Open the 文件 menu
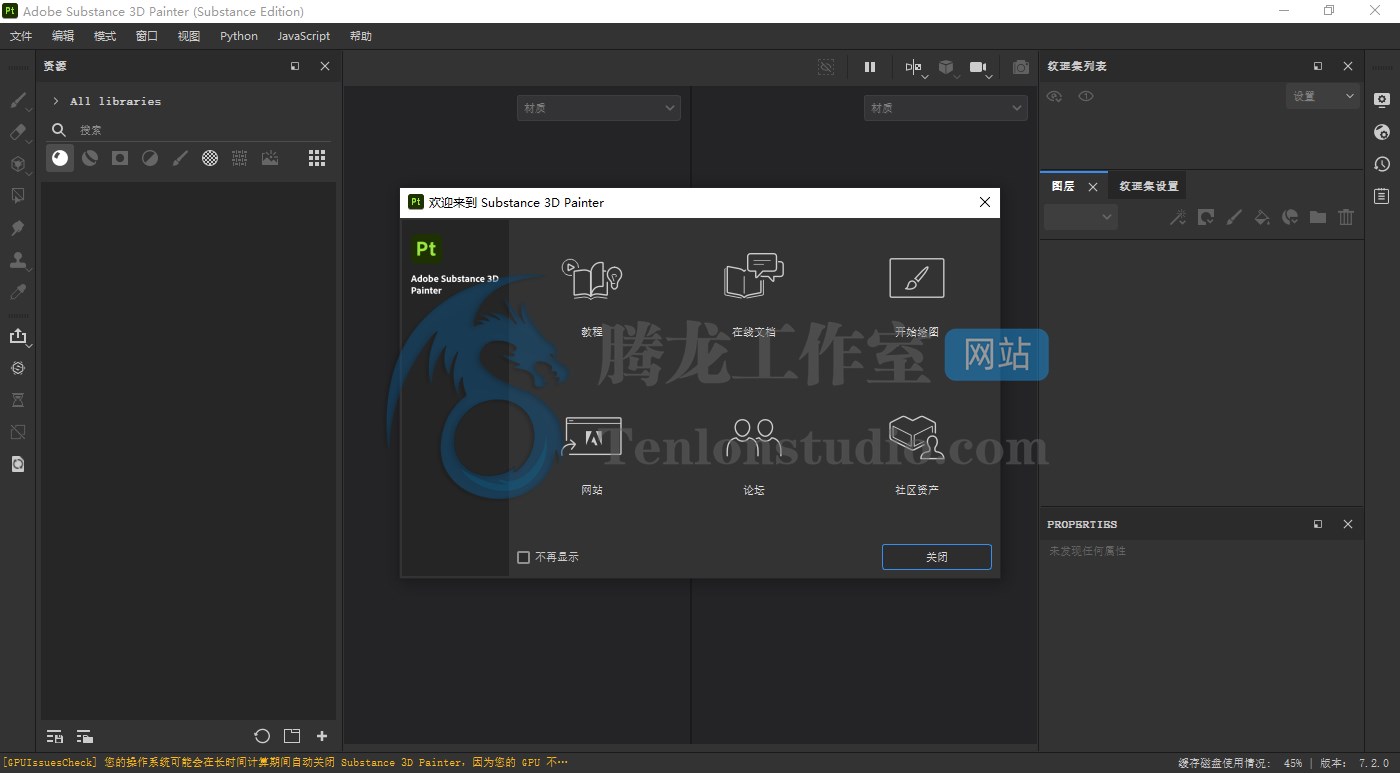The width and height of the screenshot is (1400, 773). tap(21, 36)
